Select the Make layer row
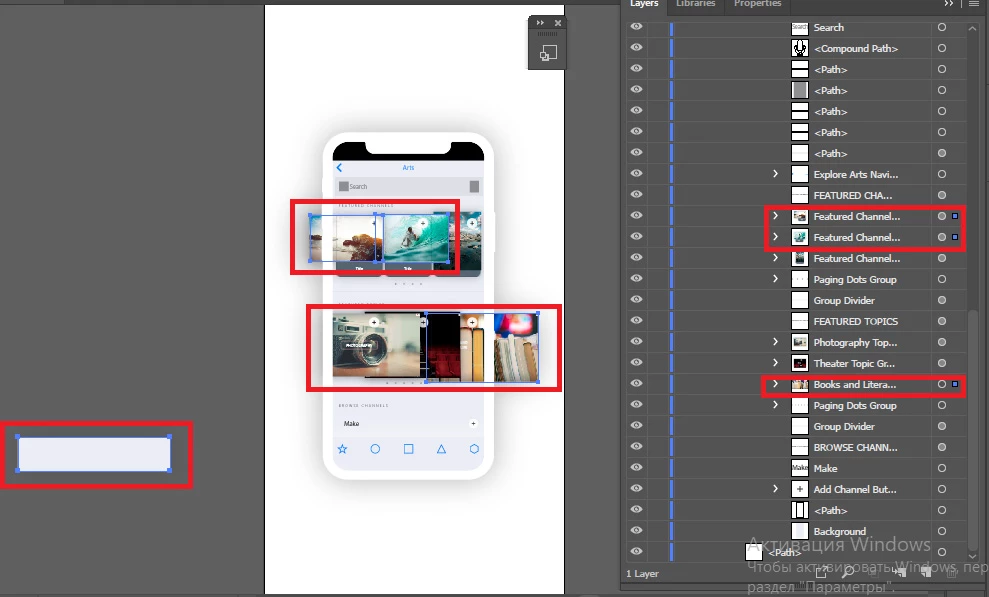989x597 pixels. [x=796, y=468]
